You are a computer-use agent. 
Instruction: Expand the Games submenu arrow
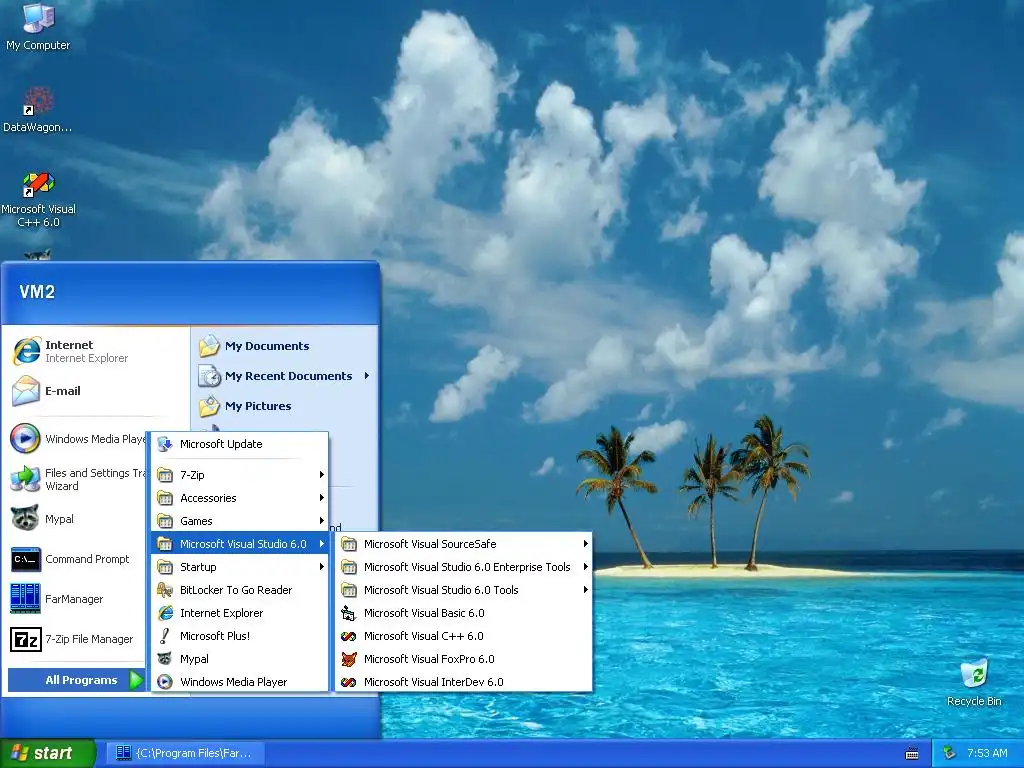click(x=322, y=520)
